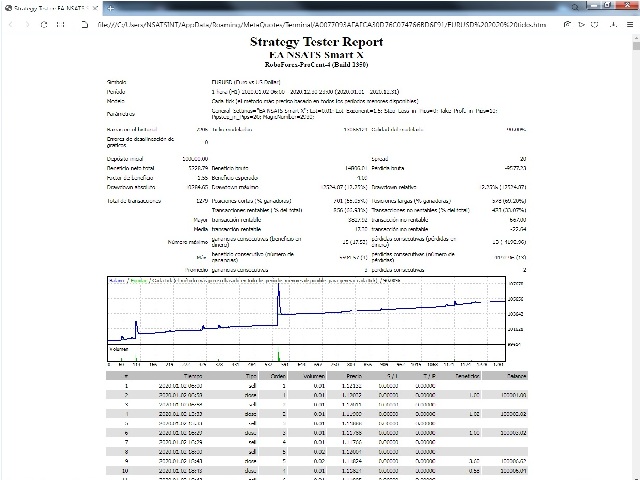Select the Strategy Tester tab title
Viewport: 640px width, 480px height.
tap(51, 8)
